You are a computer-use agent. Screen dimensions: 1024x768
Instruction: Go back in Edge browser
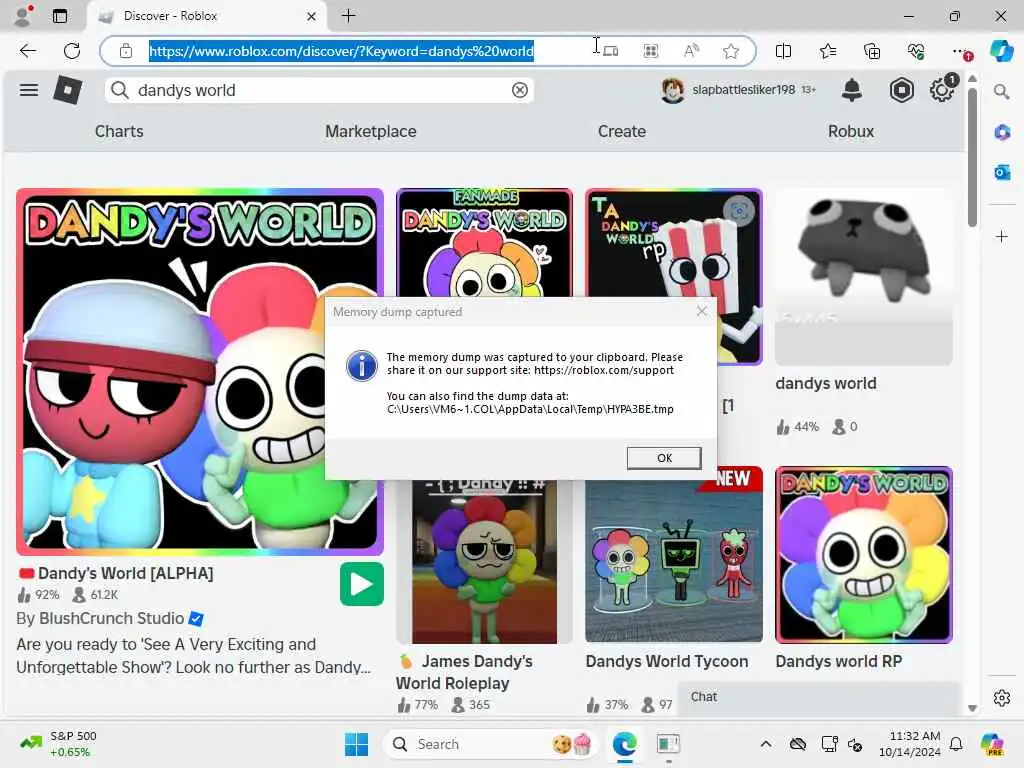coord(27,51)
